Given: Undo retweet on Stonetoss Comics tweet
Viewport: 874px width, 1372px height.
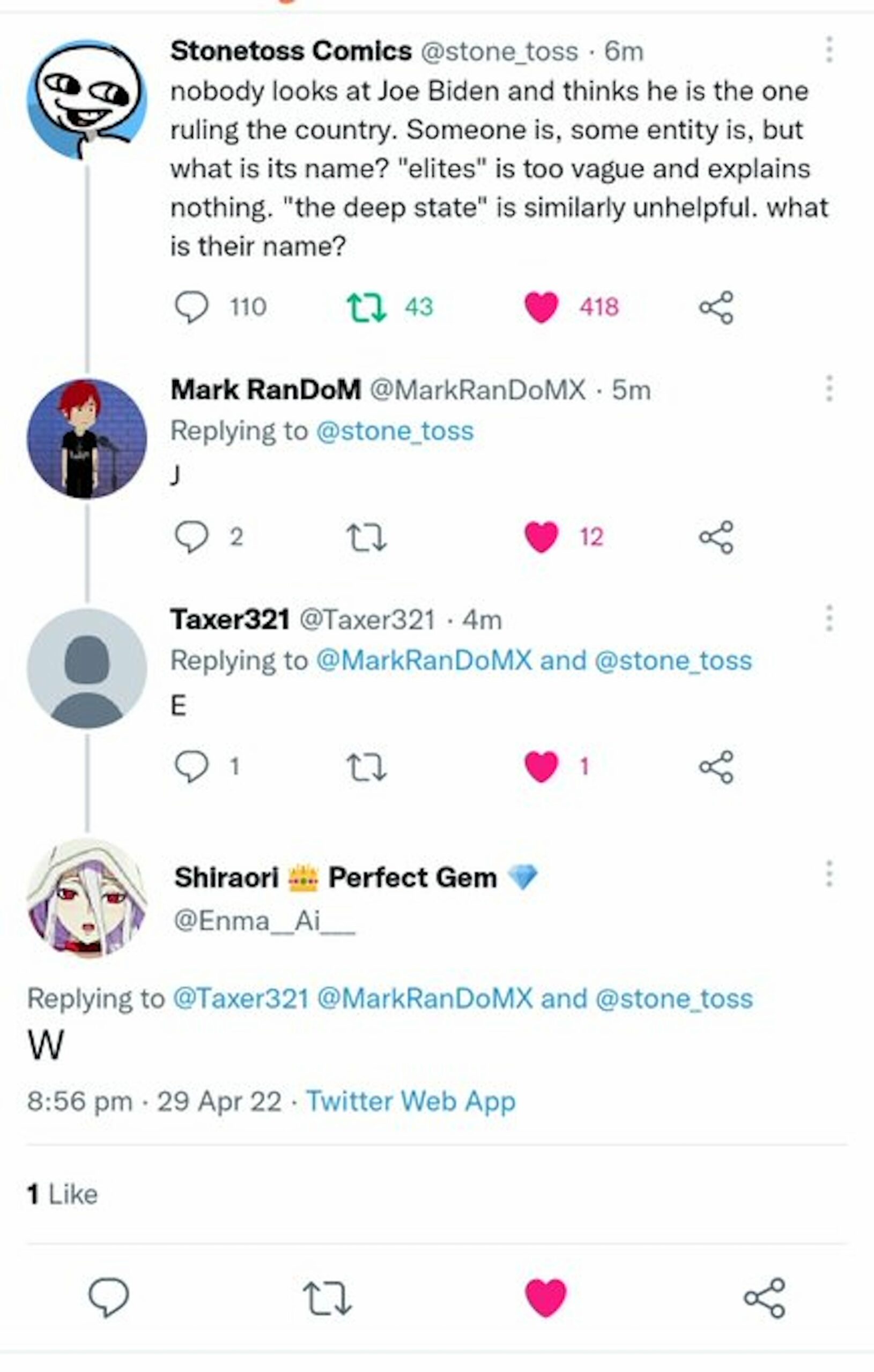Looking at the screenshot, I should [x=367, y=307].
